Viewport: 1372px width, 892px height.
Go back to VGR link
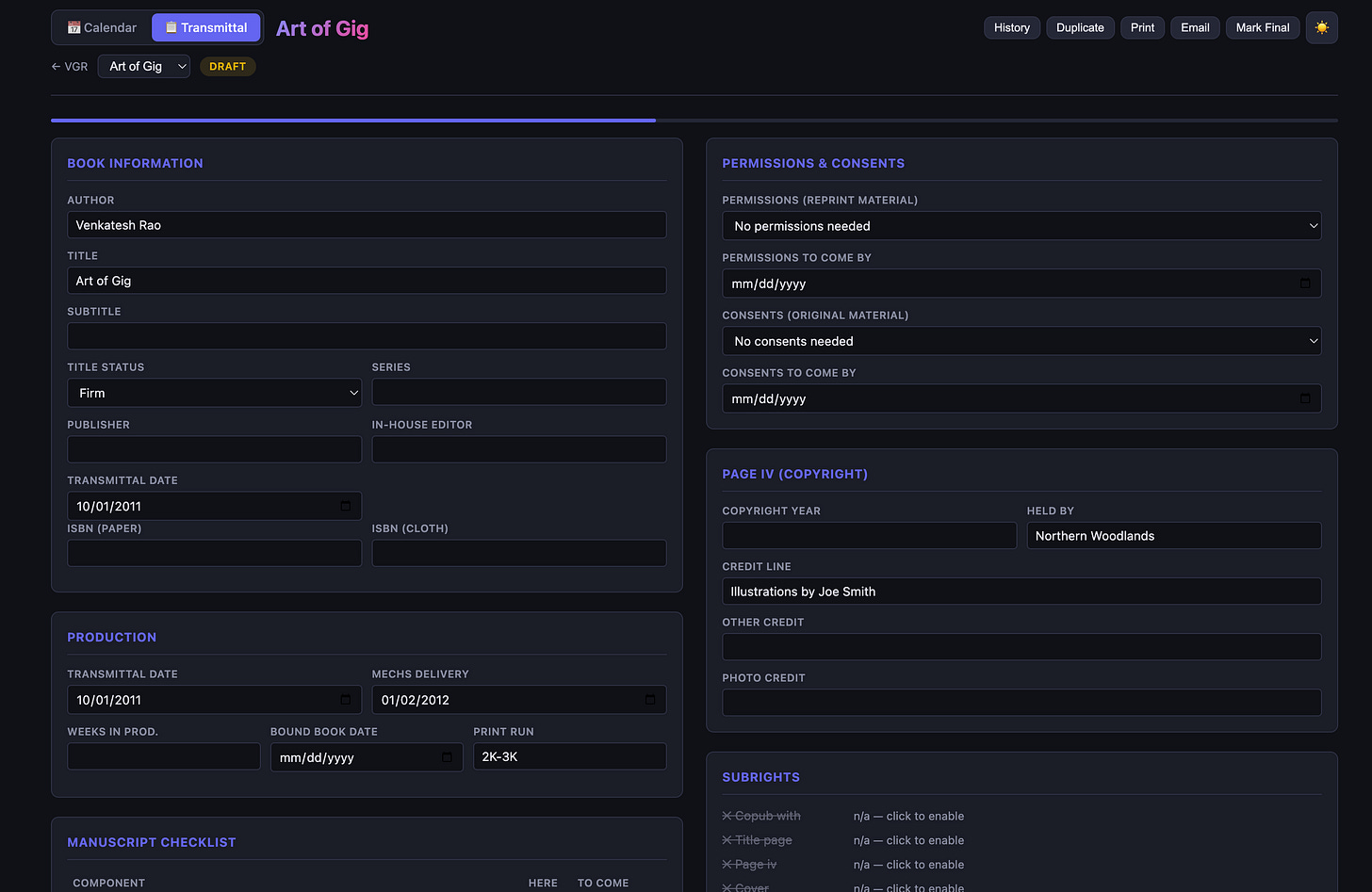click(x=70, y=67)
